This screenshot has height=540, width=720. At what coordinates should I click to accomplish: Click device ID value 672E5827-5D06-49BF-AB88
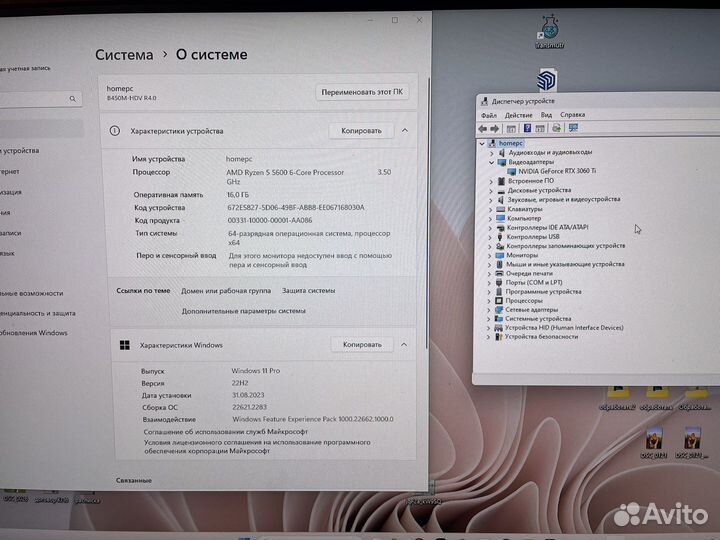click(296, 208)
